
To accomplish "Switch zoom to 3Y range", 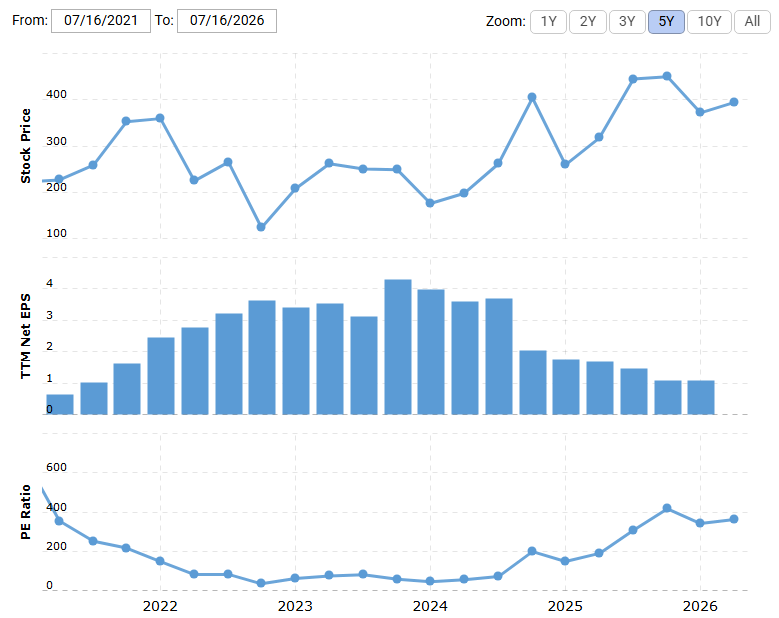I will [x=627, y=22].
